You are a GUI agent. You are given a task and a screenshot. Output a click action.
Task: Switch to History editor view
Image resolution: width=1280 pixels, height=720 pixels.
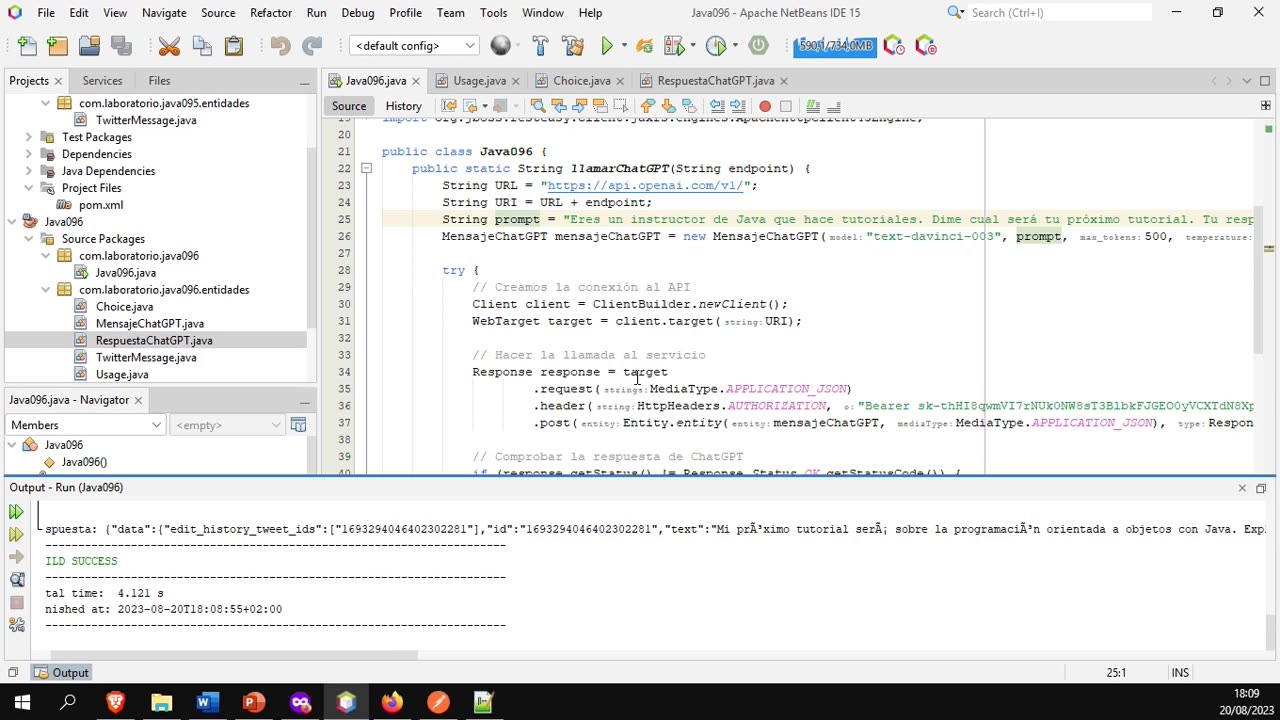tap(403, 106)
